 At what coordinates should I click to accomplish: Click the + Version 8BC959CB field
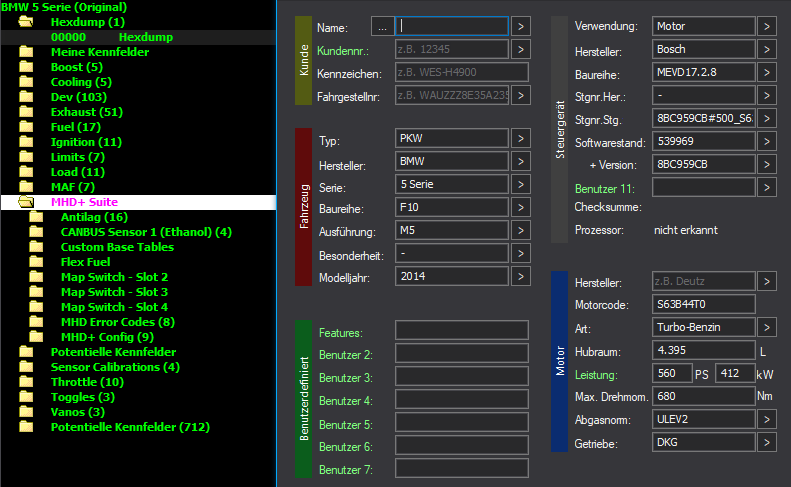703,164
